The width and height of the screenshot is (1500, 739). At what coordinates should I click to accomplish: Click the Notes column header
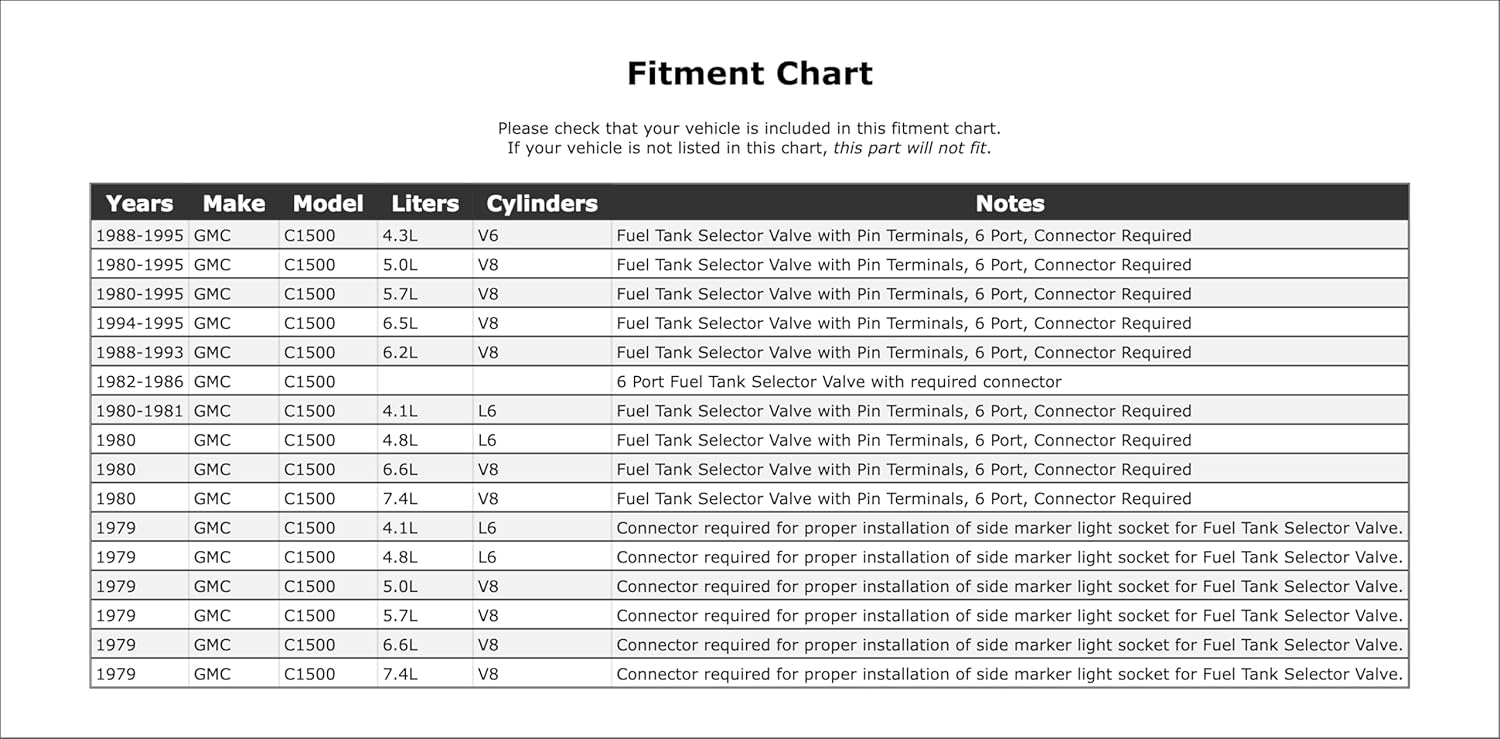click(x=1009, y=203)
